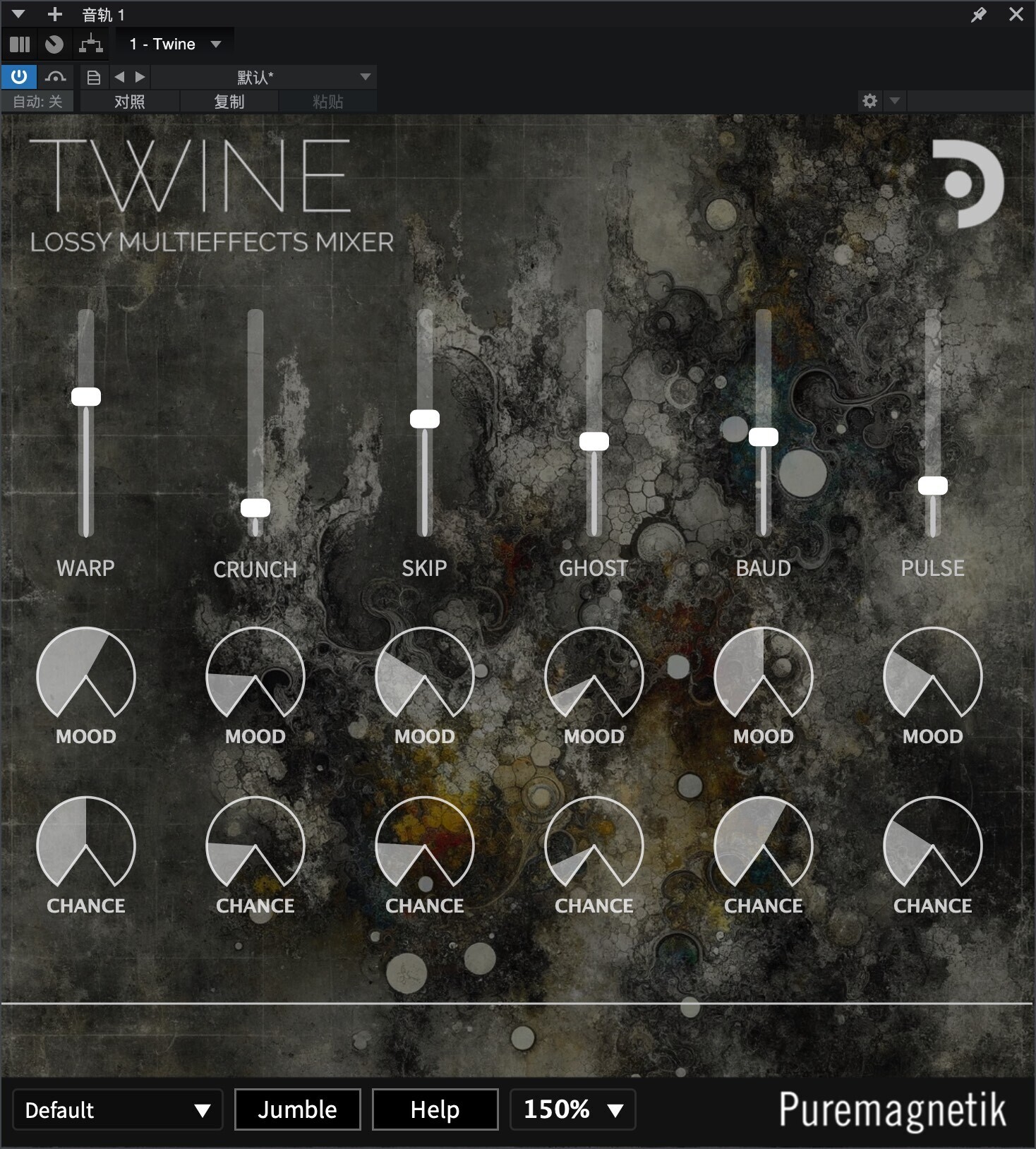Toggle the sidechain arc icon

(56, 77)
